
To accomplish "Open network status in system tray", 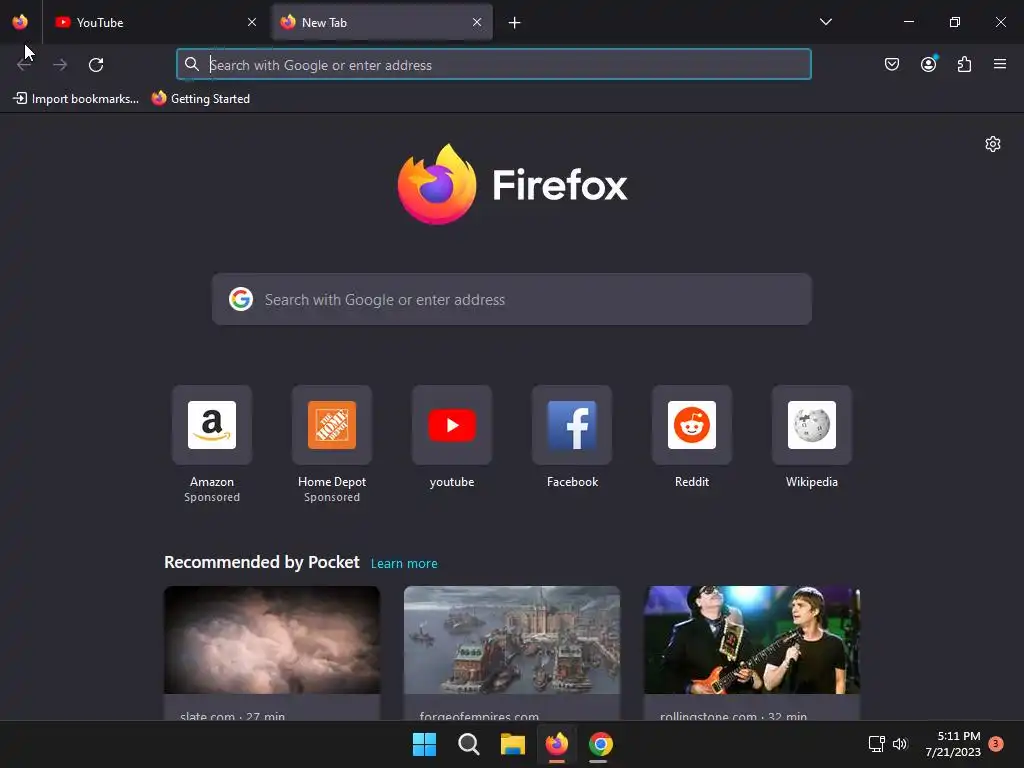I will click(x=876, y=744).
